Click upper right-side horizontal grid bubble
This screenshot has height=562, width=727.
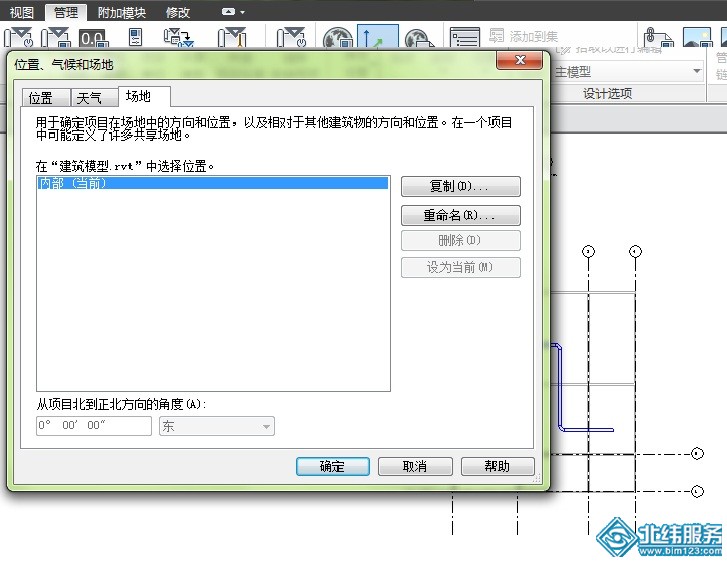[x=697, y=453]
